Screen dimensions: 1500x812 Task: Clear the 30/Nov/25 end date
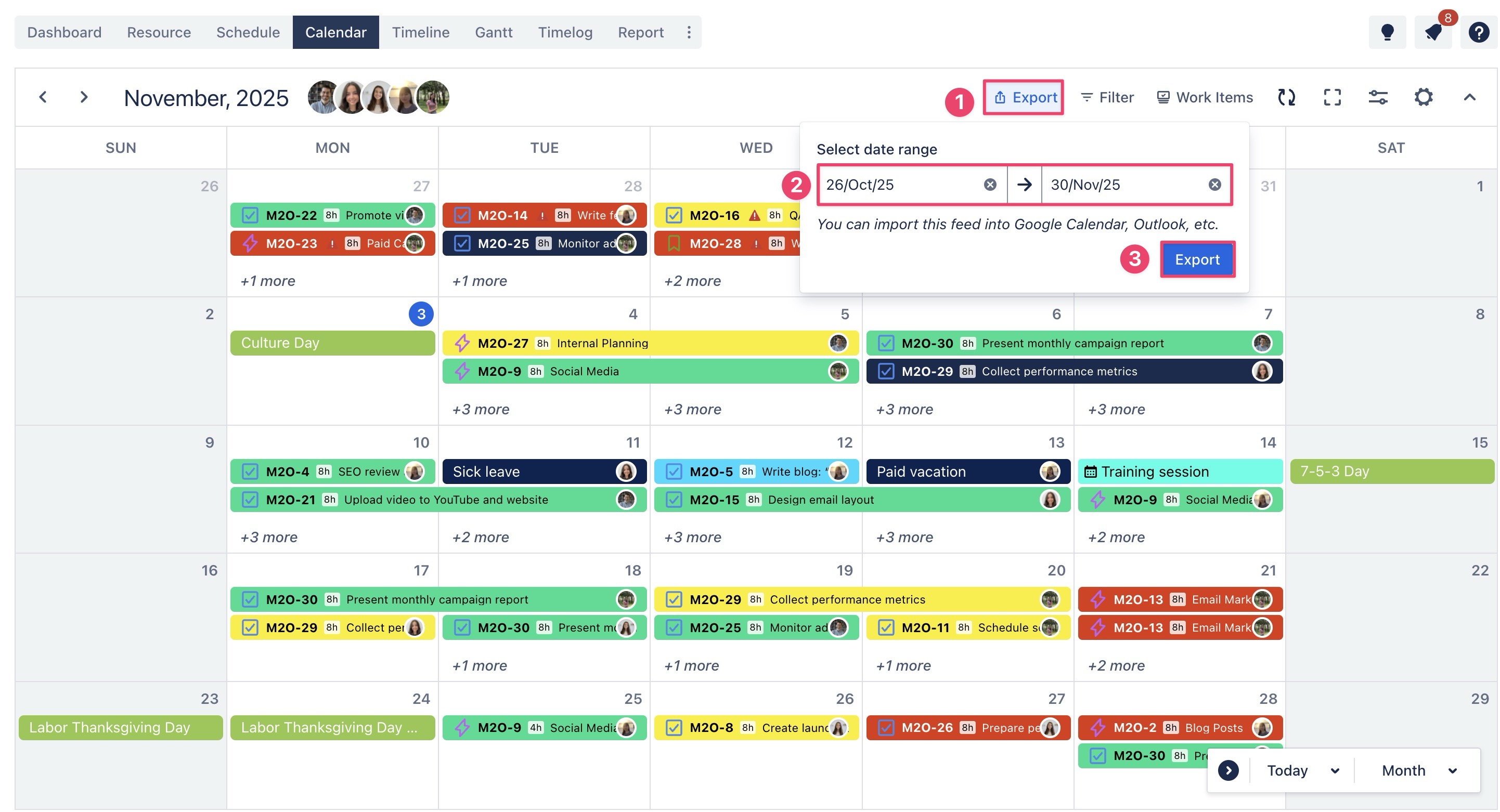click(1214, 185)
